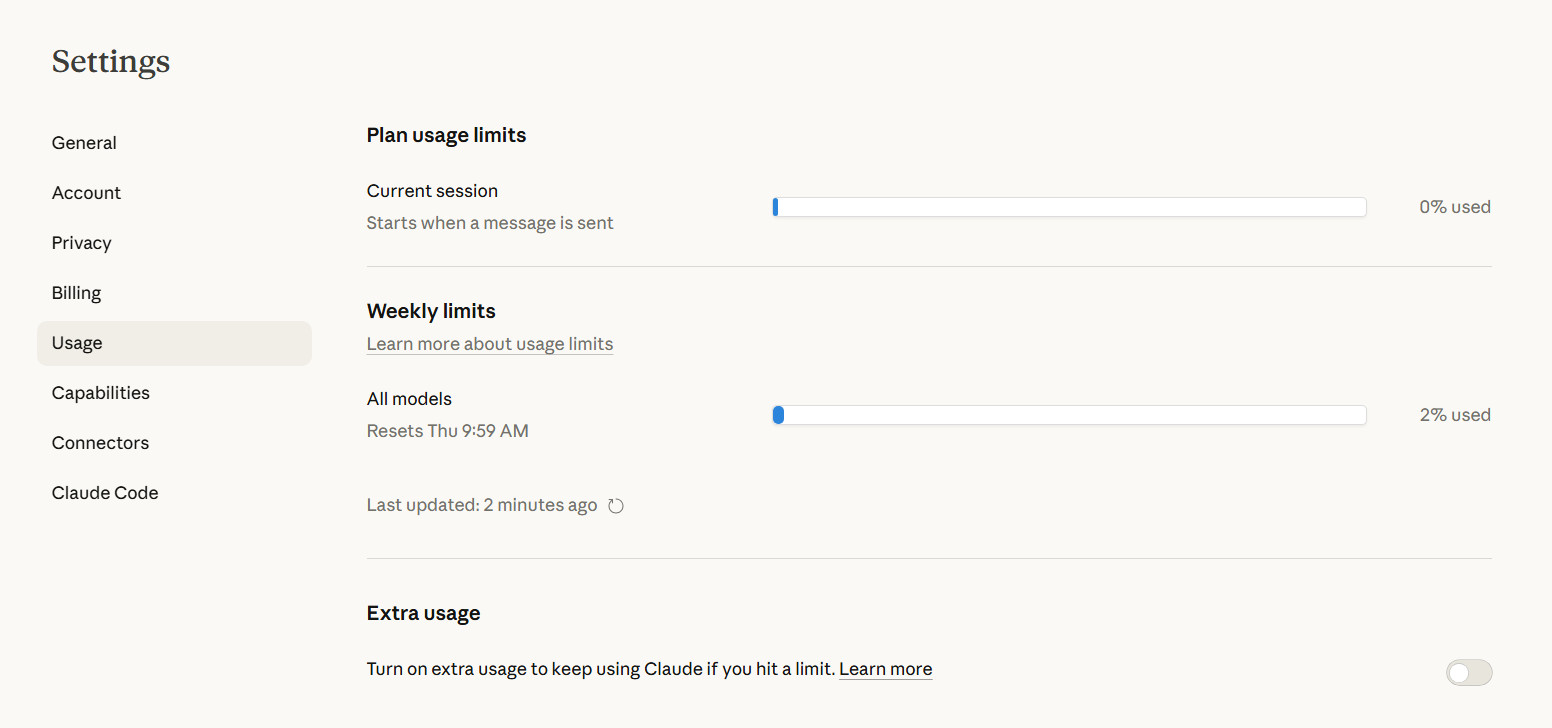Open the Connectors settings page
1552x728 pixels.
coord(100,443)
